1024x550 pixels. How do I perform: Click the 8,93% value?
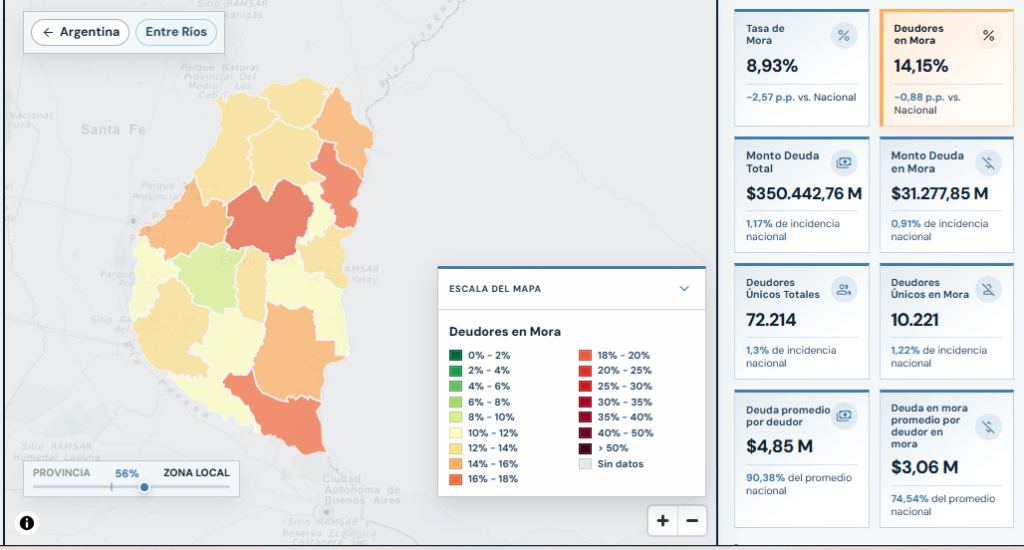(x=772, y=66)
